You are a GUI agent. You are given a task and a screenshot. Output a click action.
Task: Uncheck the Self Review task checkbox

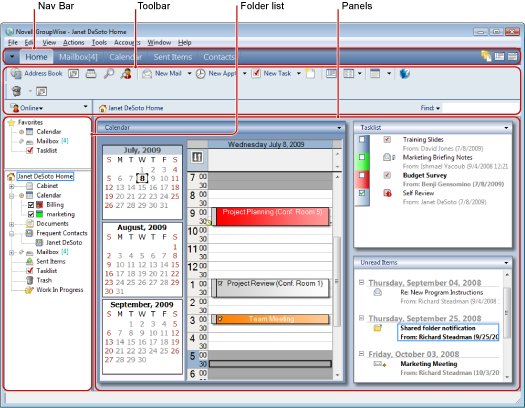coord(362,193)
